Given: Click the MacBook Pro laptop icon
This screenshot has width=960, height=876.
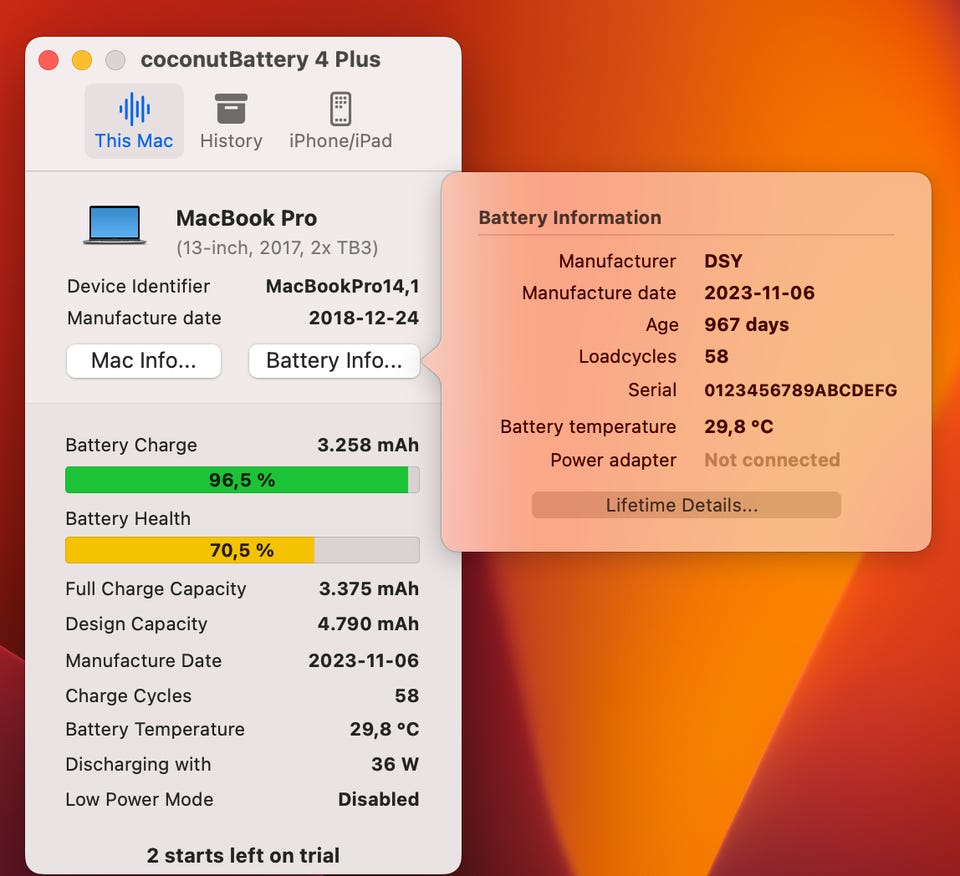Looking at the screenshot, I should click(114, 225).
